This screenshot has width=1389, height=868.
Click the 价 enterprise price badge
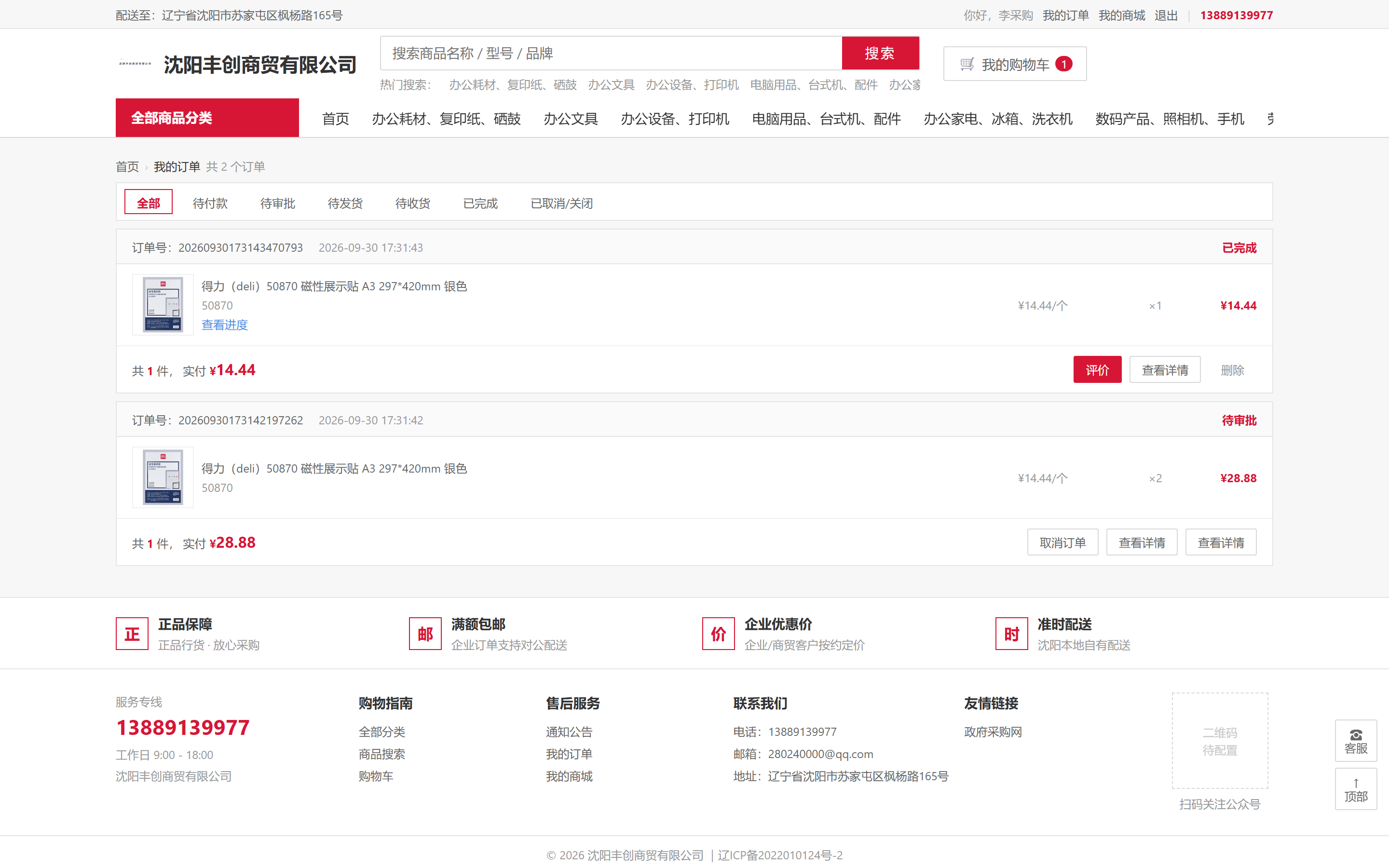pos(718,634)
